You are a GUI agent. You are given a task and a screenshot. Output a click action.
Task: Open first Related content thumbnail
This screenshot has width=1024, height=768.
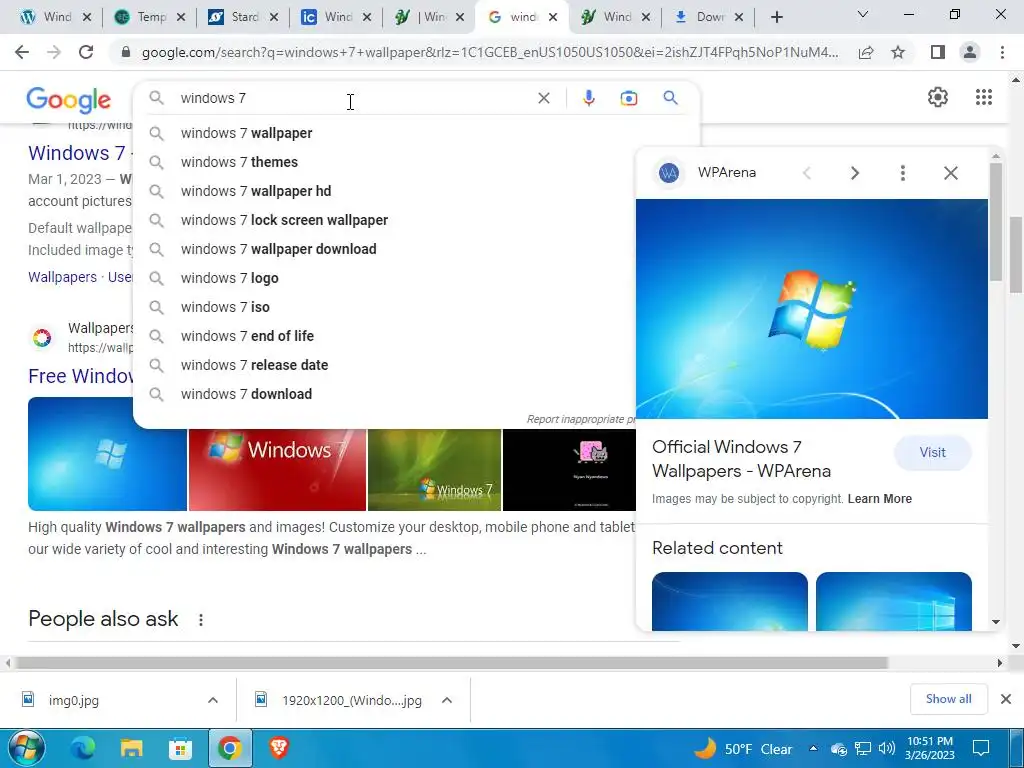pos(729,601)
